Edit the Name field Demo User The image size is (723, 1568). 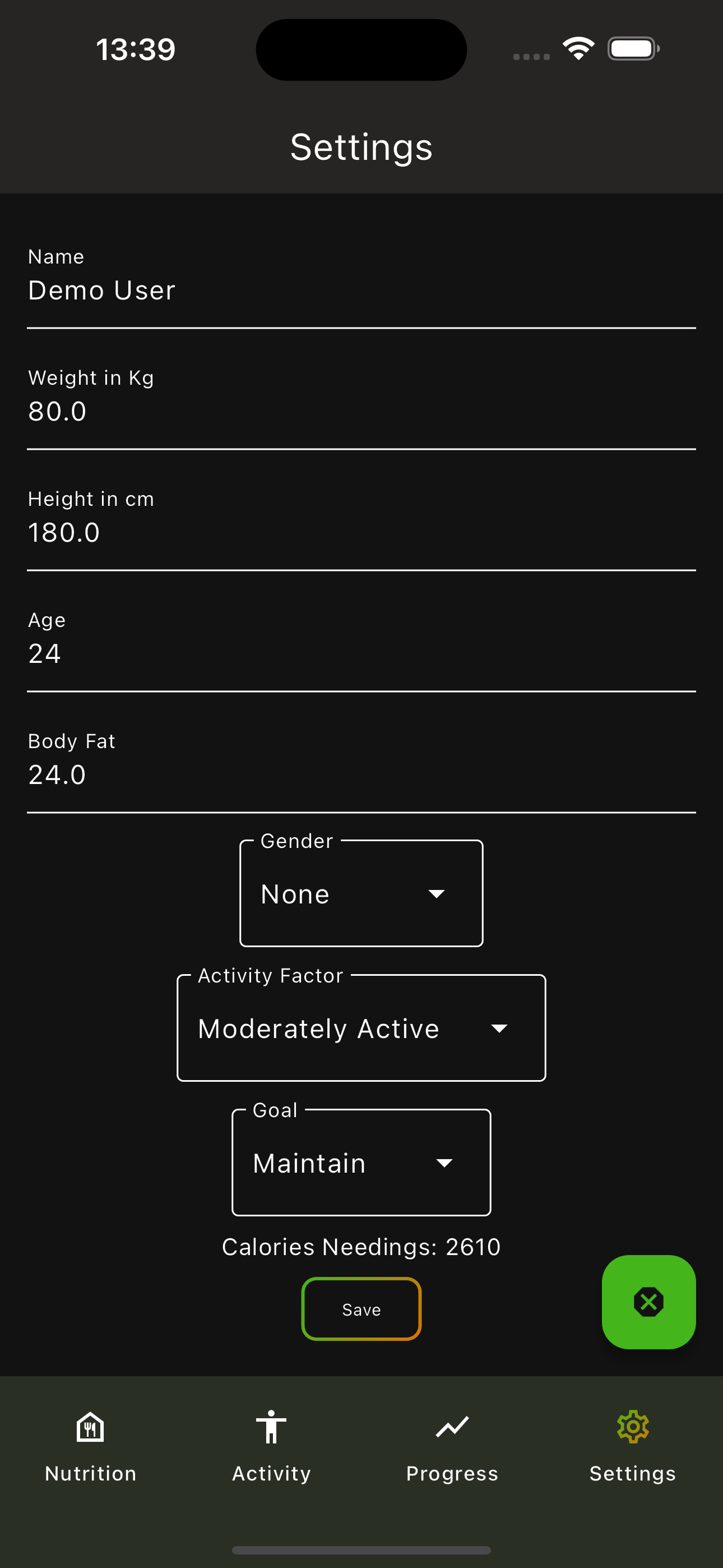point(361,280)
